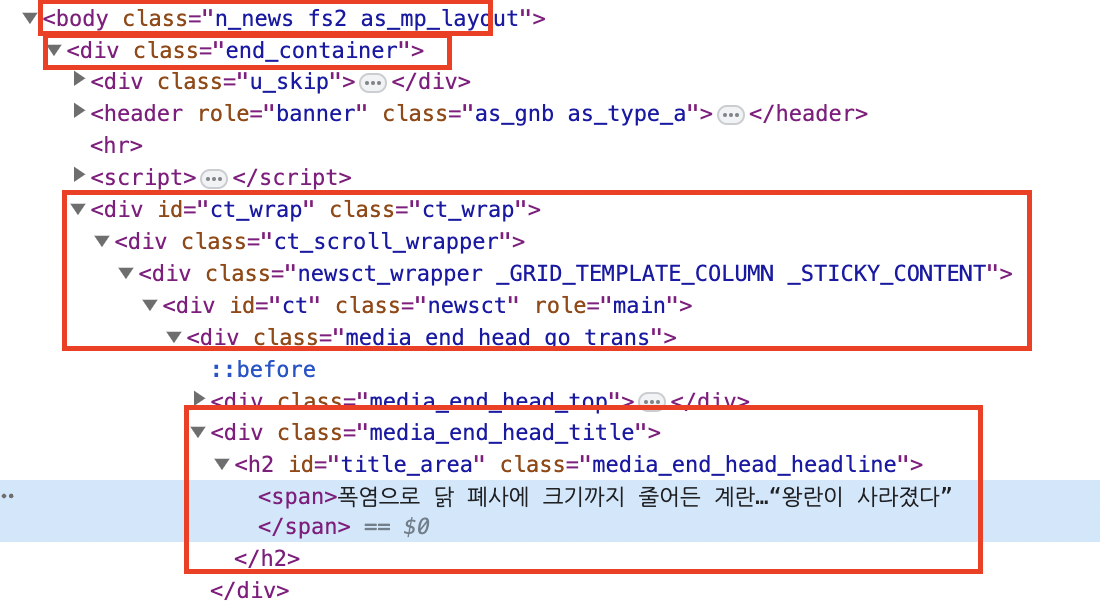Viewport: 1100px width, 606px height.
Task: Collapse the media_end_head_title div
Action: [198, 432]
